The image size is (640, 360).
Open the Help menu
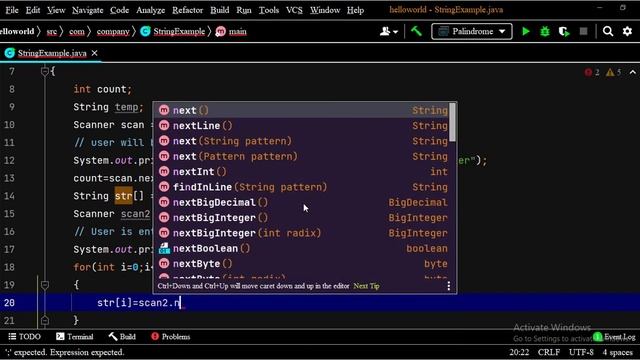(355, 10)
